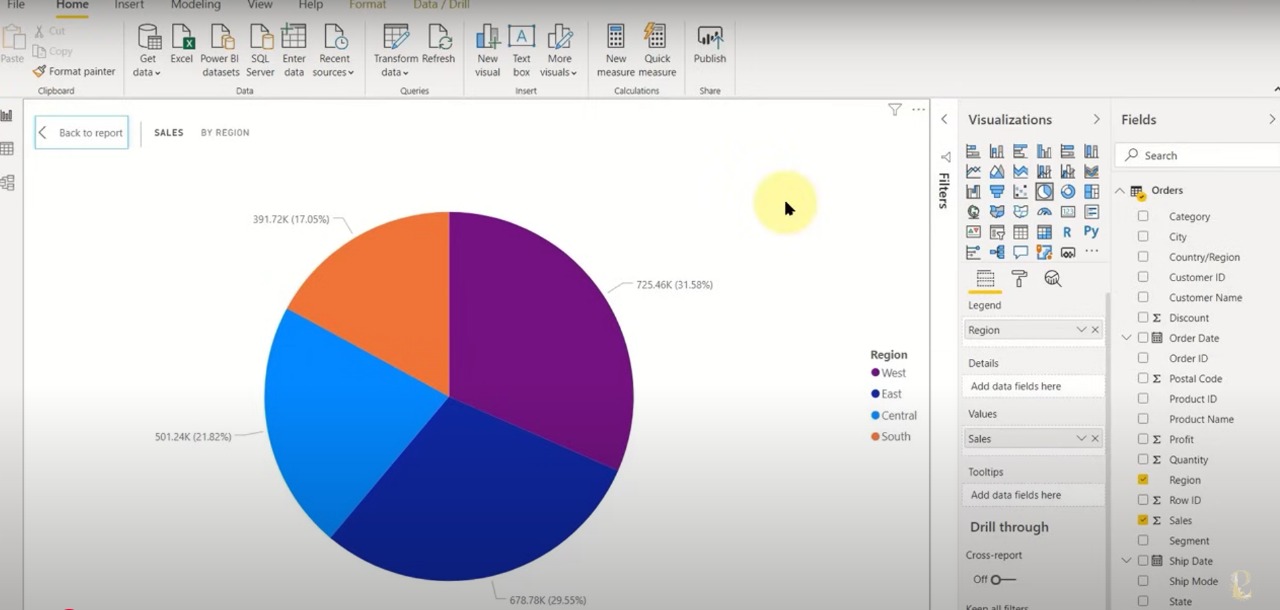Uncheck the Region field checkbox
Screen dimensions: 1280x610
[1143, 480]
